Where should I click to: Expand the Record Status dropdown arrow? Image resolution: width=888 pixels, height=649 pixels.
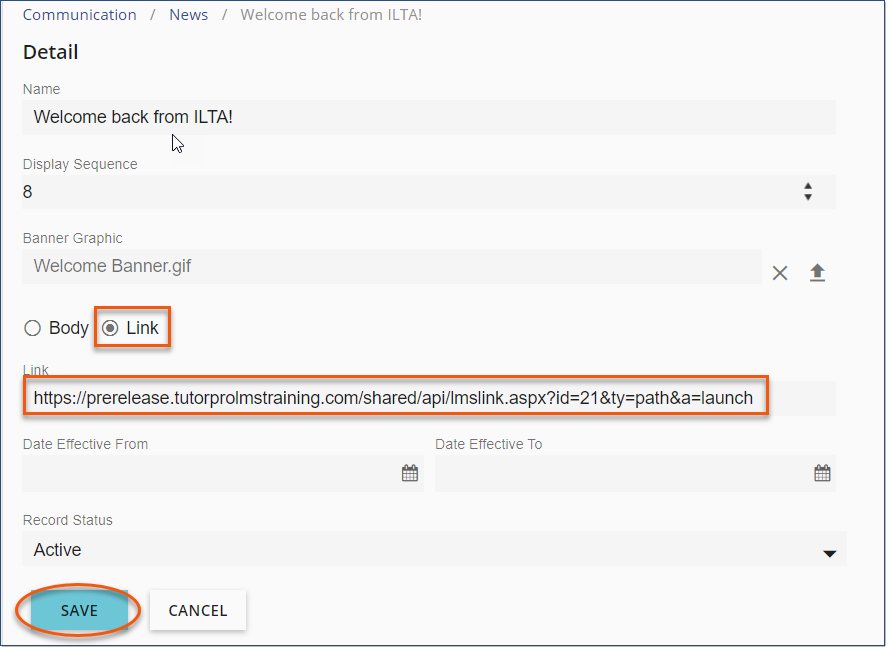pyautogui.click(x=829, y=553)
